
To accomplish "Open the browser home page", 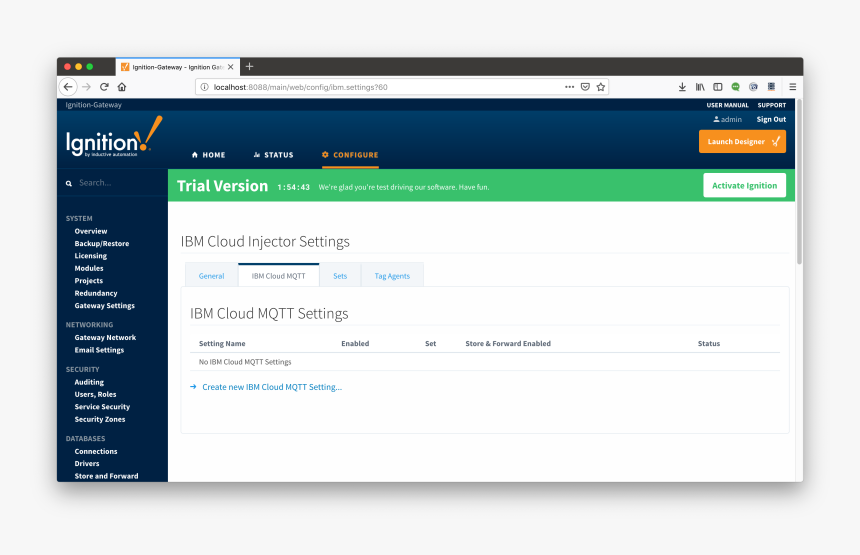I will coord(122,87).
